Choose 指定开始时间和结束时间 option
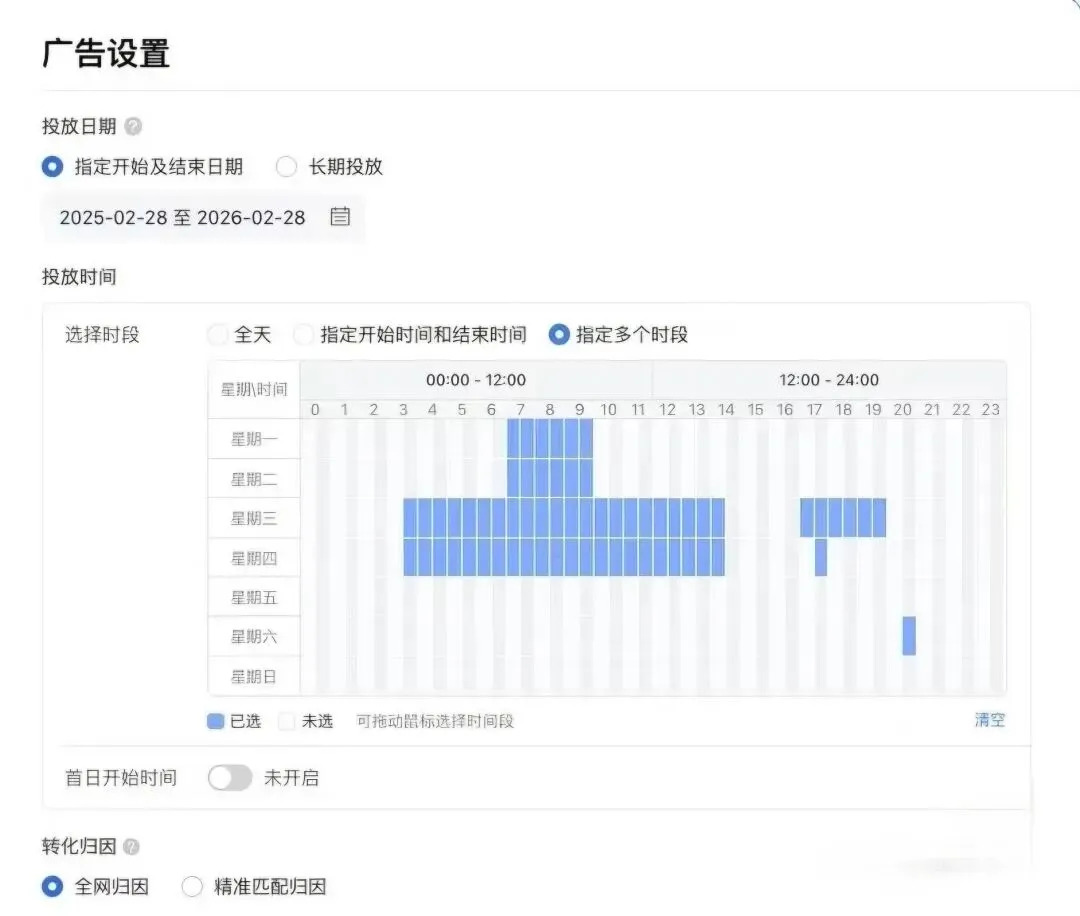The height and width of the screenshot is (916, 1080). pos(303,335)
